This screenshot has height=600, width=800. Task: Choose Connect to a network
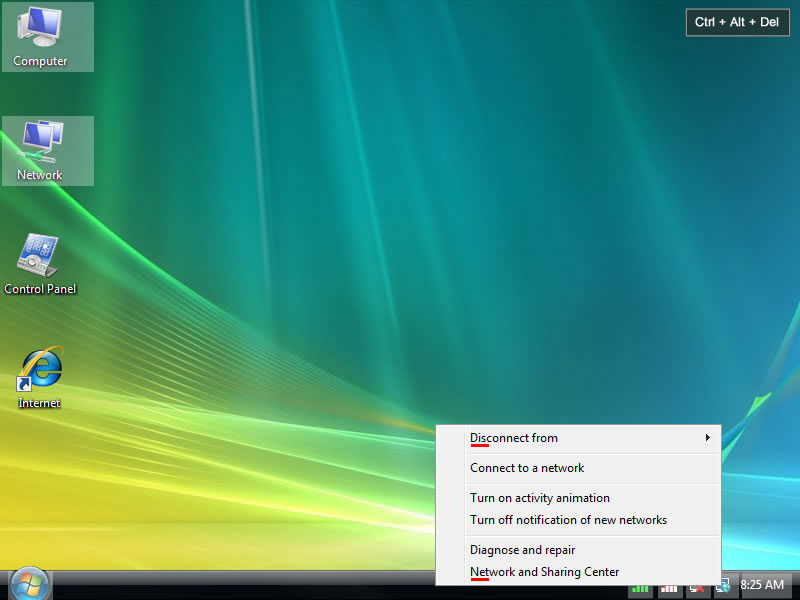[x=527, y=468]
